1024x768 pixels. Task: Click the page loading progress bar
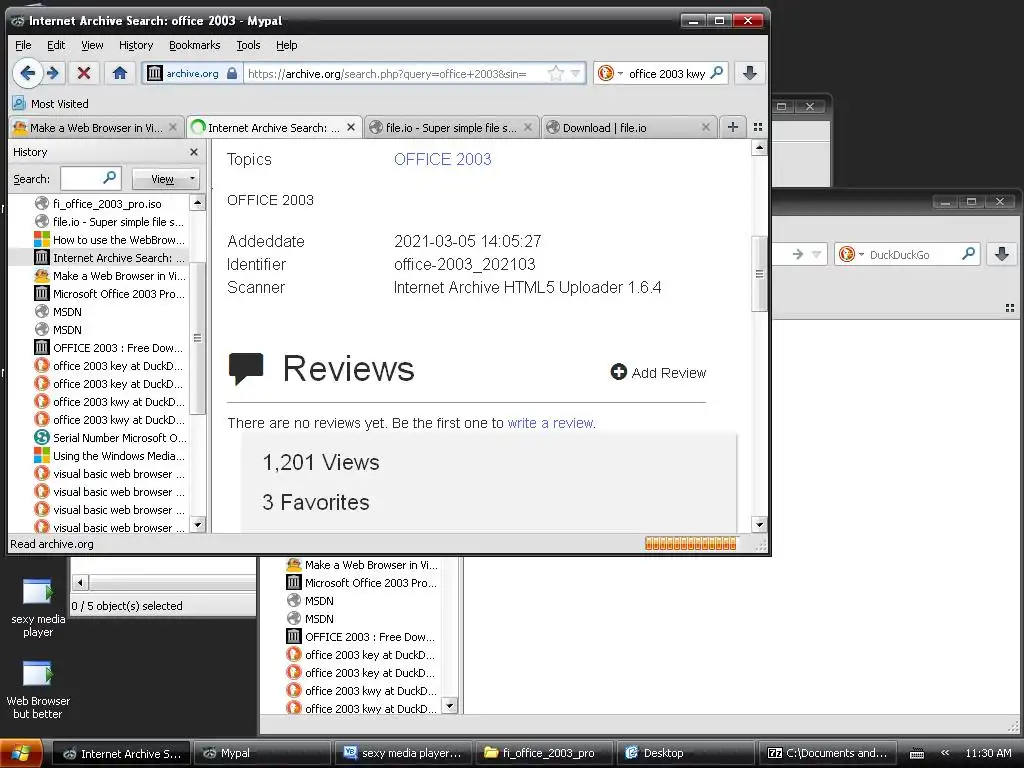690,543
